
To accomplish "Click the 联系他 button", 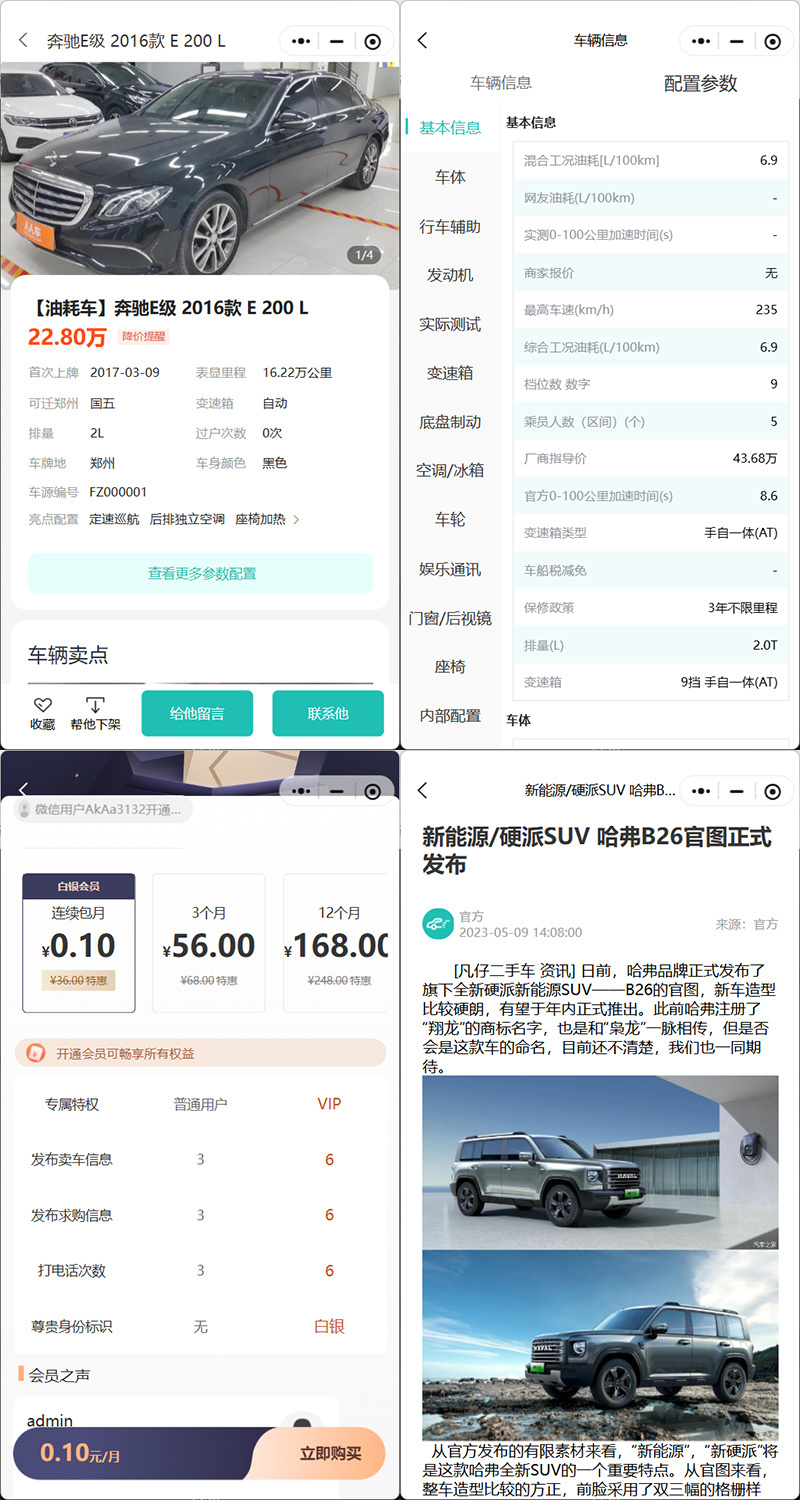I will pyautogui.click(x=328, y=713).
